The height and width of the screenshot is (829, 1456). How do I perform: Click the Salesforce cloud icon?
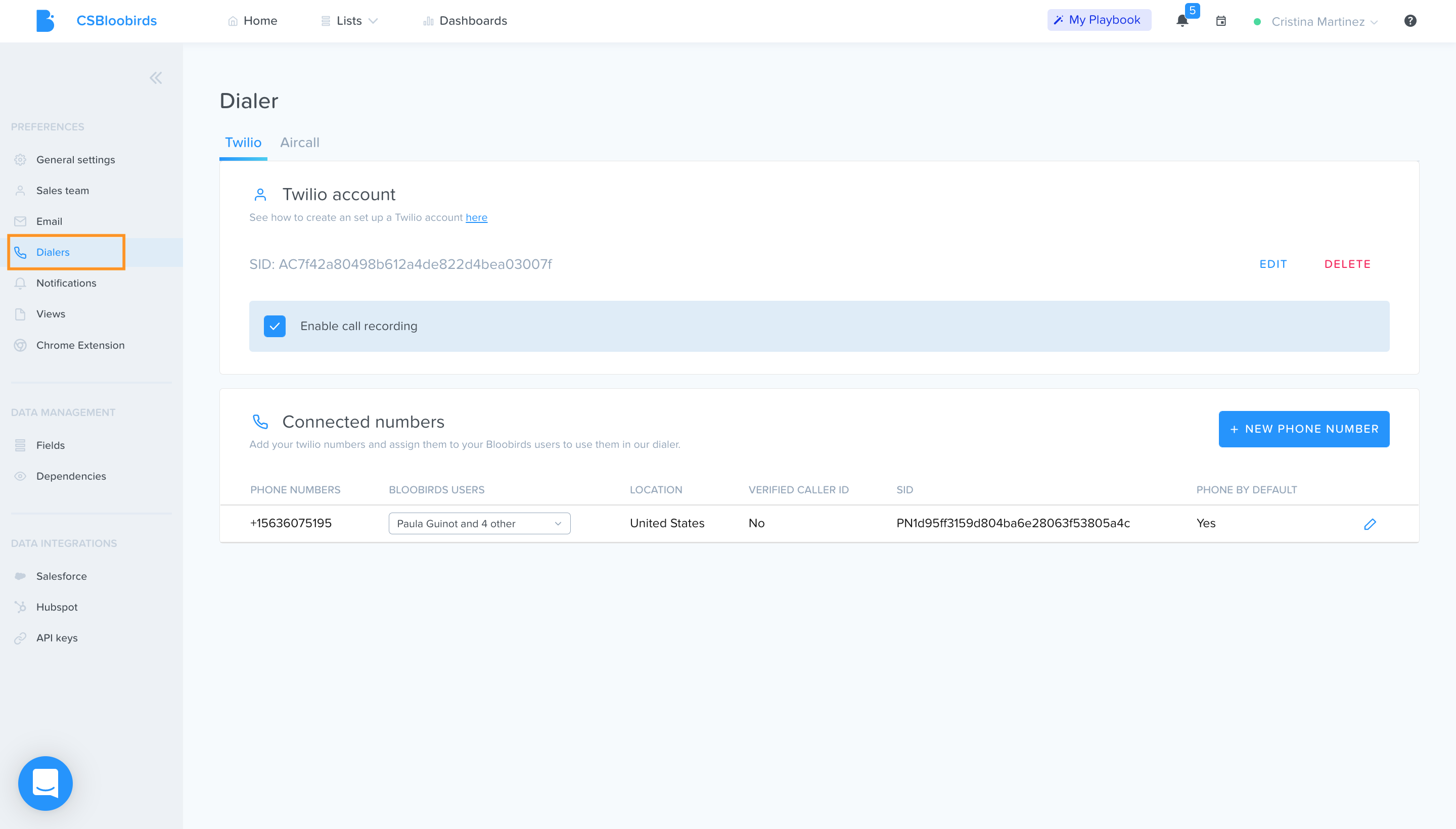click(21, 576)
